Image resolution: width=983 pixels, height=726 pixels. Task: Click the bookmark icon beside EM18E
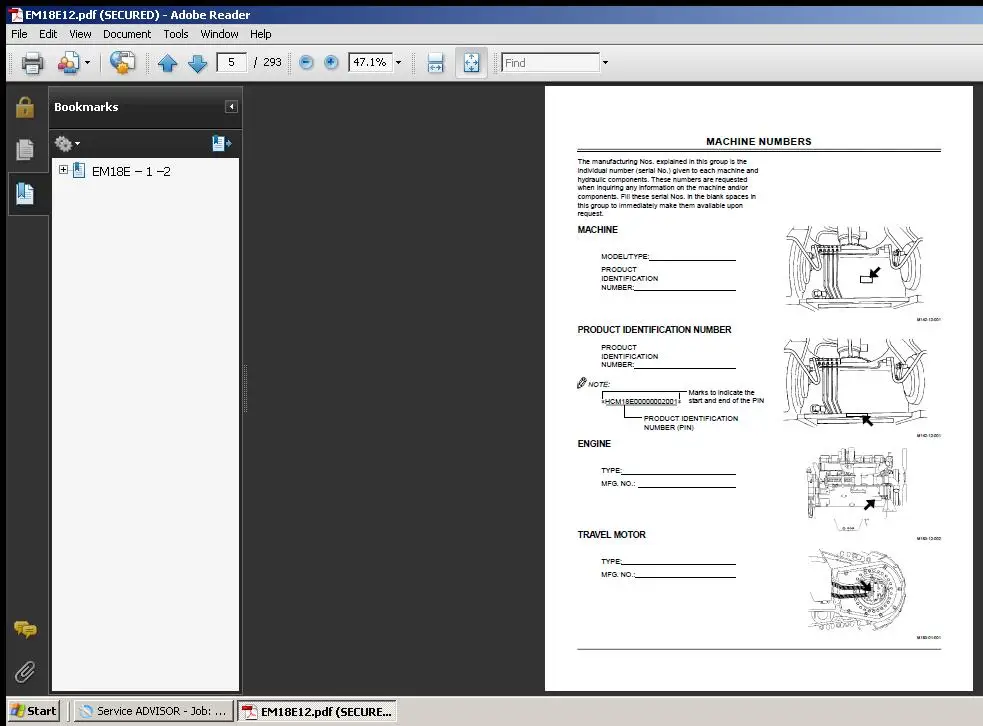click(x=79, y=170)
